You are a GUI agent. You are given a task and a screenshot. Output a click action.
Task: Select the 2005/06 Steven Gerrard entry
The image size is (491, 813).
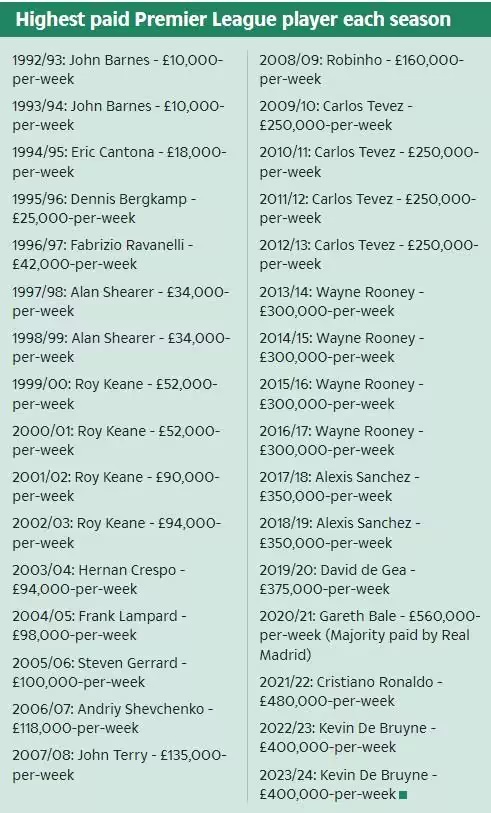[x=100, y=672]
